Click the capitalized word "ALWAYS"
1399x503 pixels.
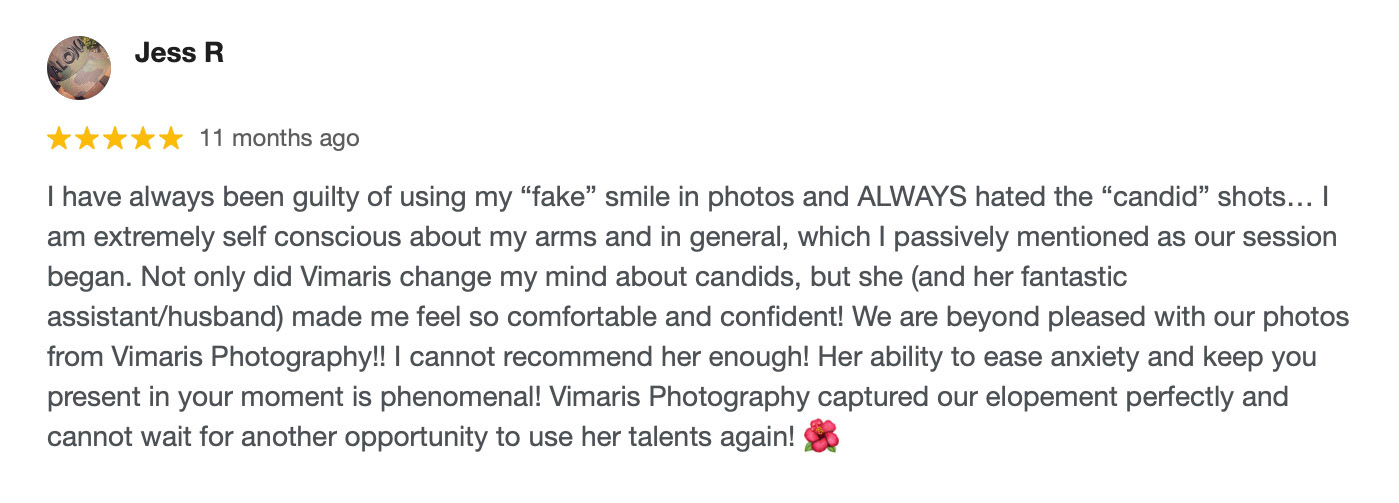click(x=917, y=198)
